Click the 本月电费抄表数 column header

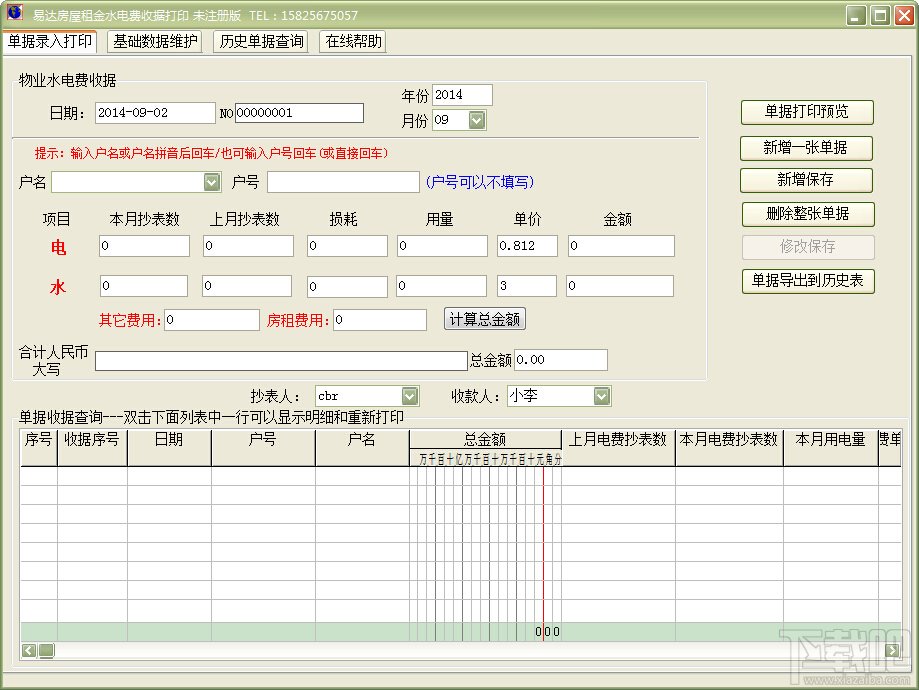pyautogui.click(x=729, y=448)
